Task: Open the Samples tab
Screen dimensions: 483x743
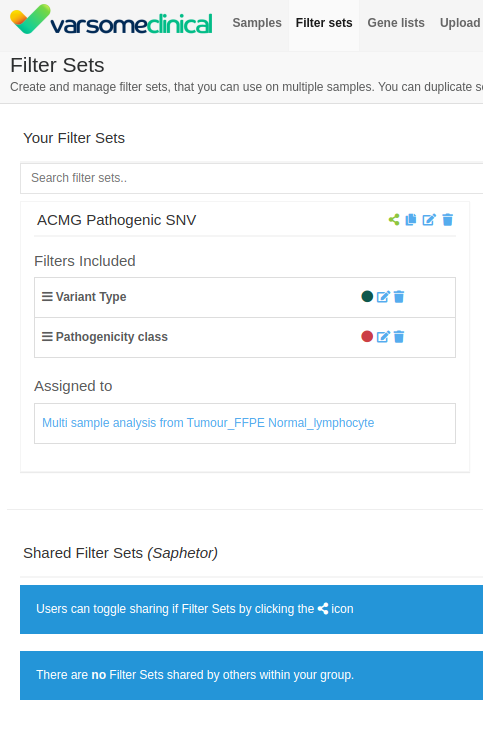Action: (x=257, y=23)
